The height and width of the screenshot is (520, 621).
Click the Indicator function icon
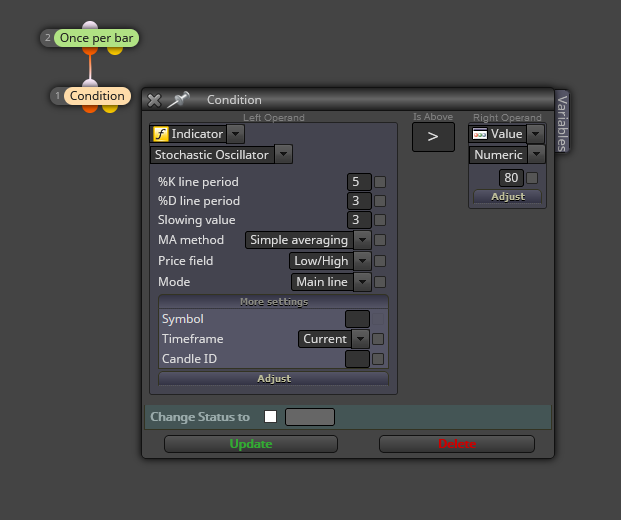pyautogui.click(x=161, y=134)
